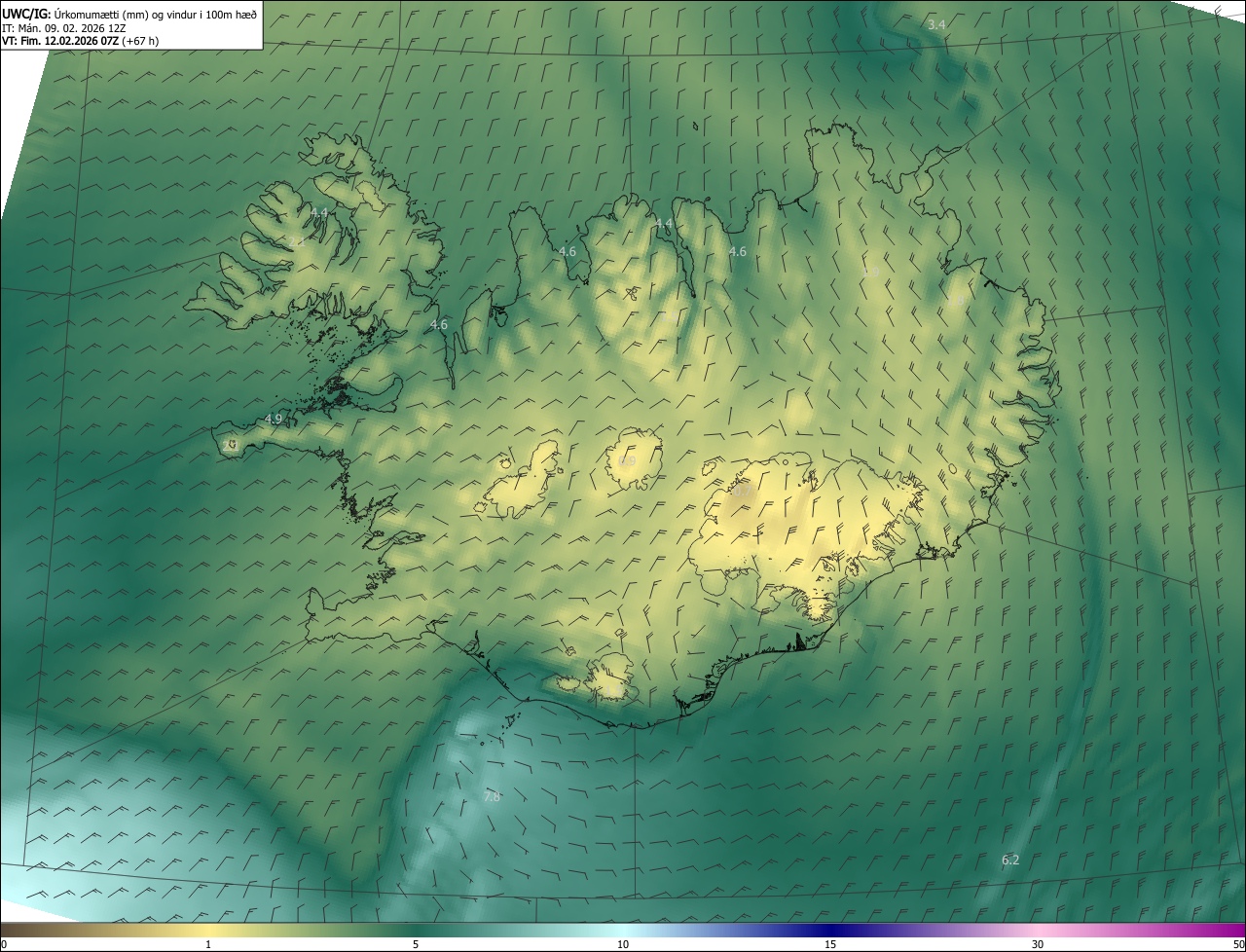
Task: Click the 7.8 value label over the sea
Action: pos(492,796)
